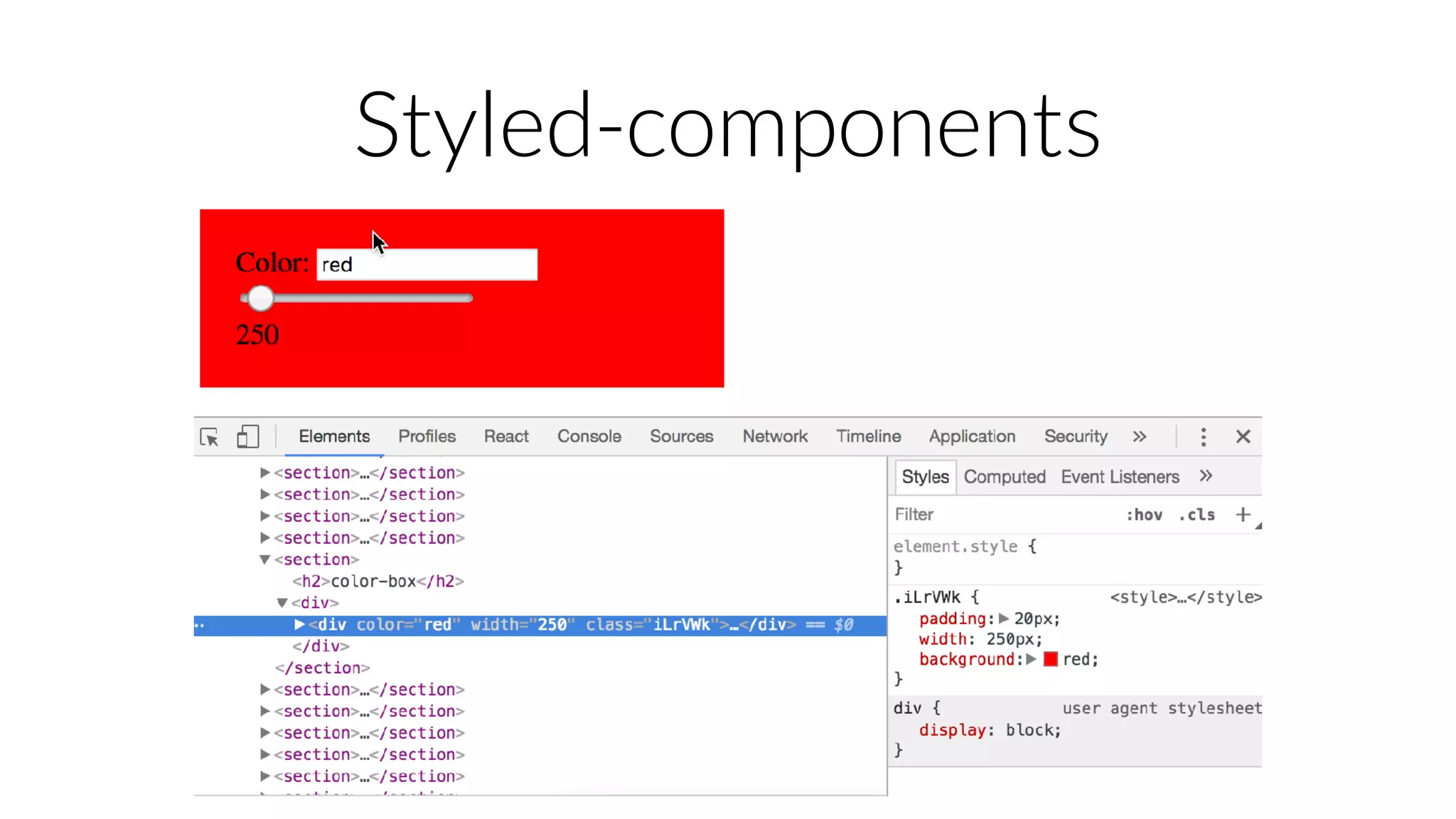Toggle the device toolbar icon

(247, 437)
